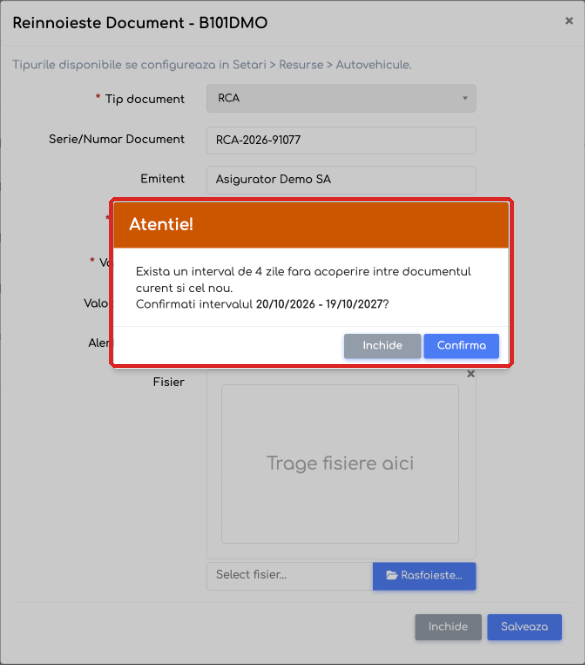
Task: Click the Fisier label
Action: (168, 382)
